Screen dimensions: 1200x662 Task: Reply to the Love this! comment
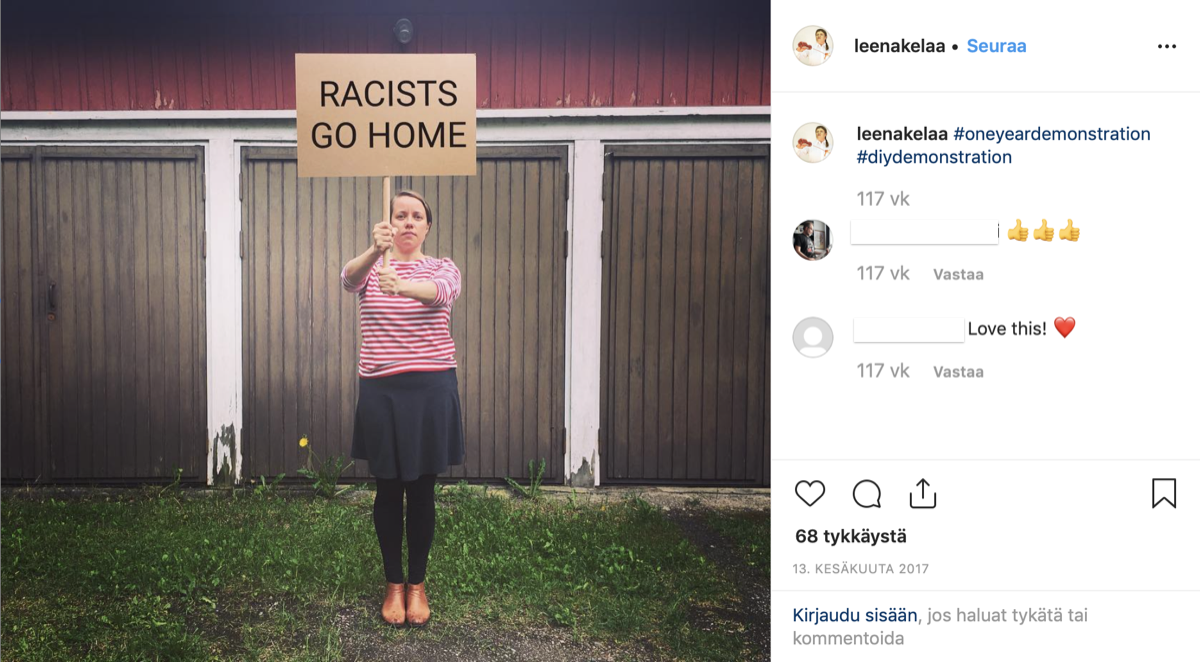tap(958, 372)
